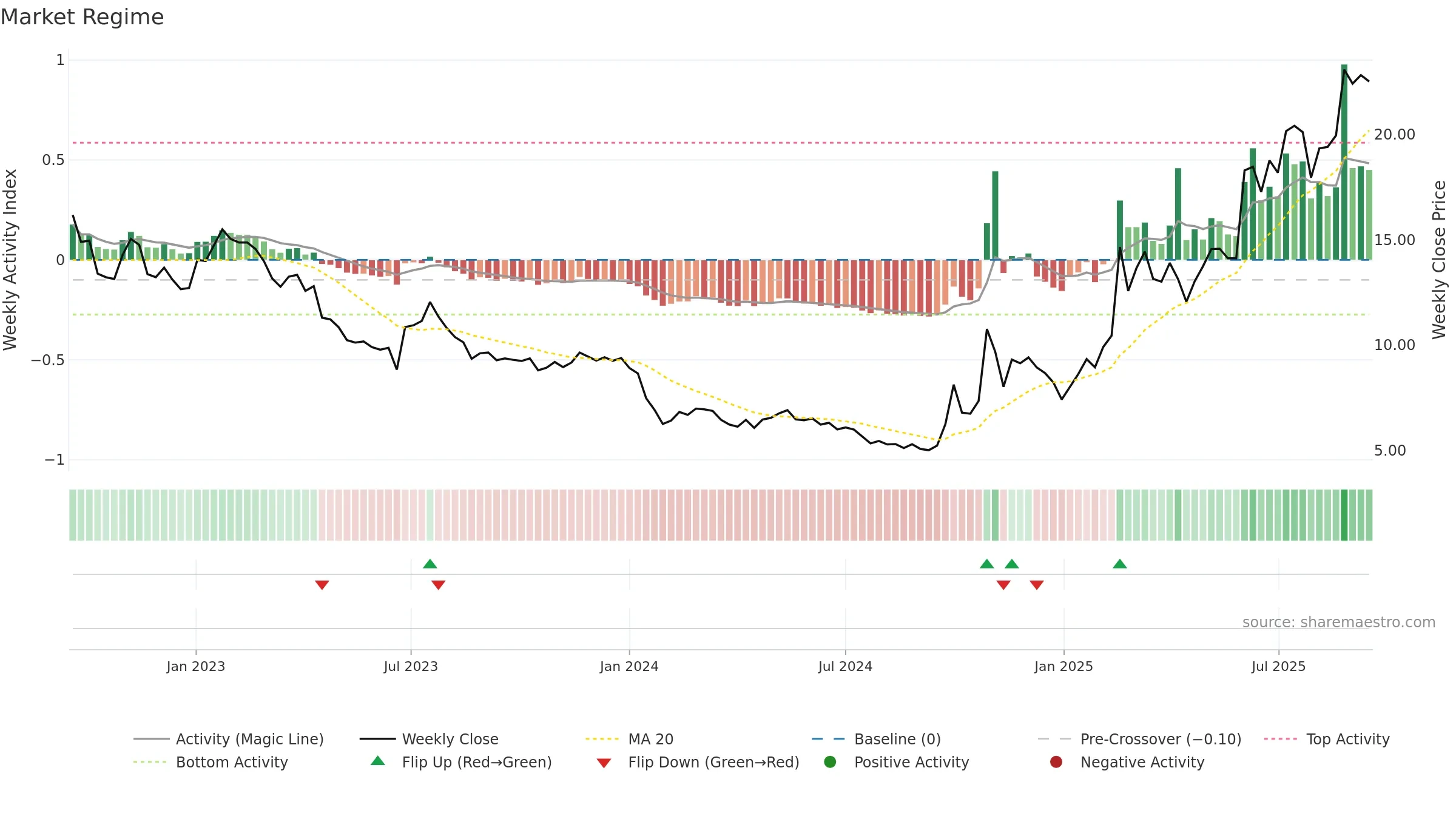Click the green flip-up marker in early 2025
This screenshot has width=1456, height=819.
(1120, 564)
